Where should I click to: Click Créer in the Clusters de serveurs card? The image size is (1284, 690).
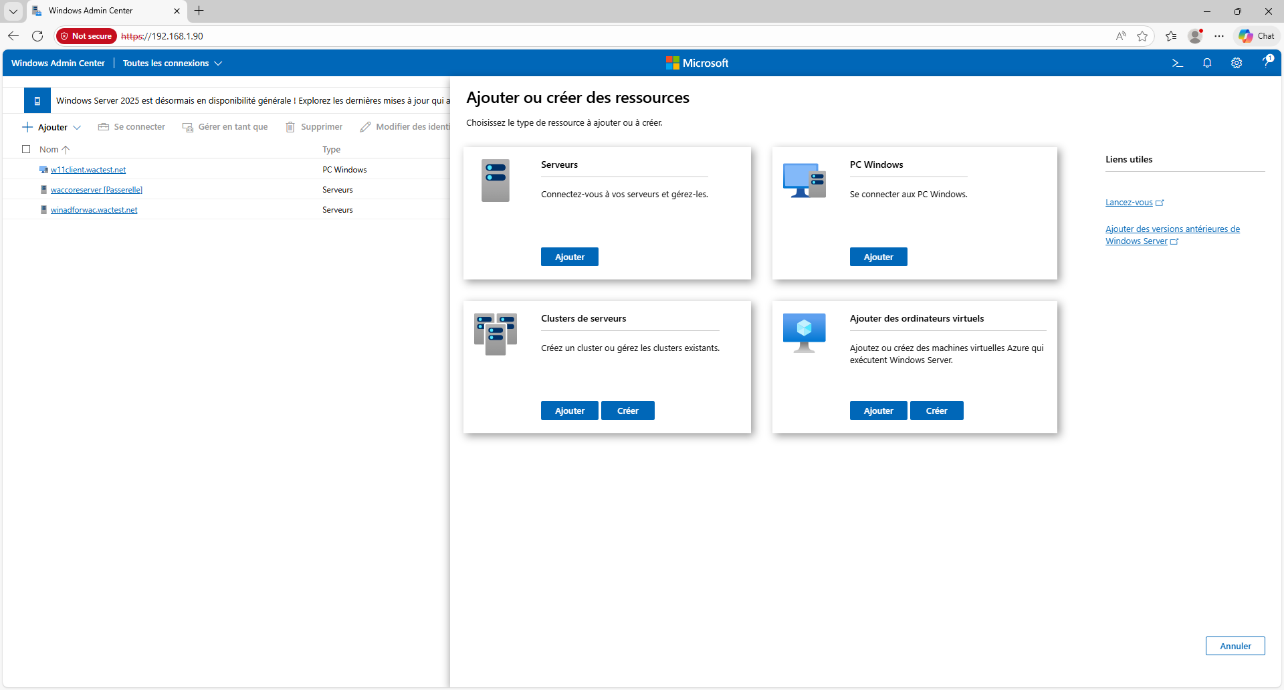(x=628, y=411)
